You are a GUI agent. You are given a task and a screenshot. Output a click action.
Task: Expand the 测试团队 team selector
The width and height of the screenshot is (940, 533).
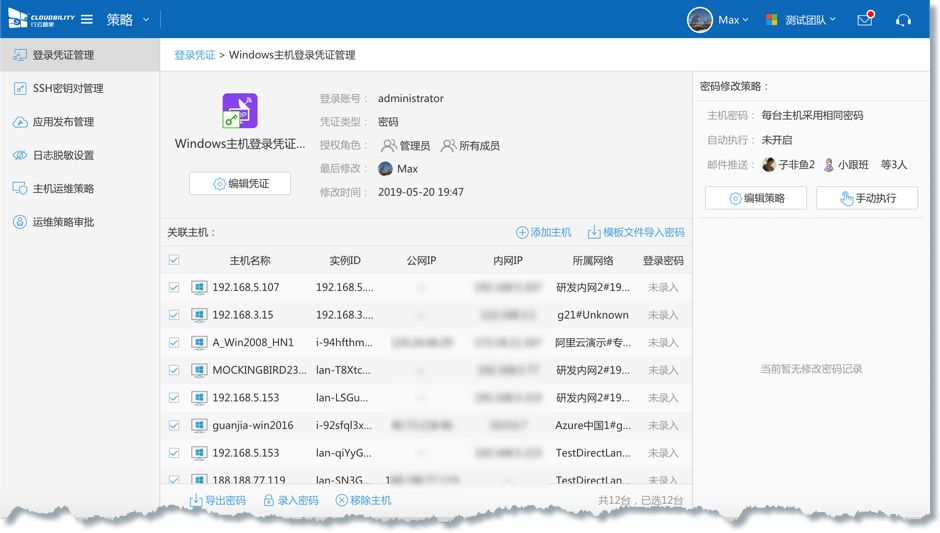coord(801,20)
